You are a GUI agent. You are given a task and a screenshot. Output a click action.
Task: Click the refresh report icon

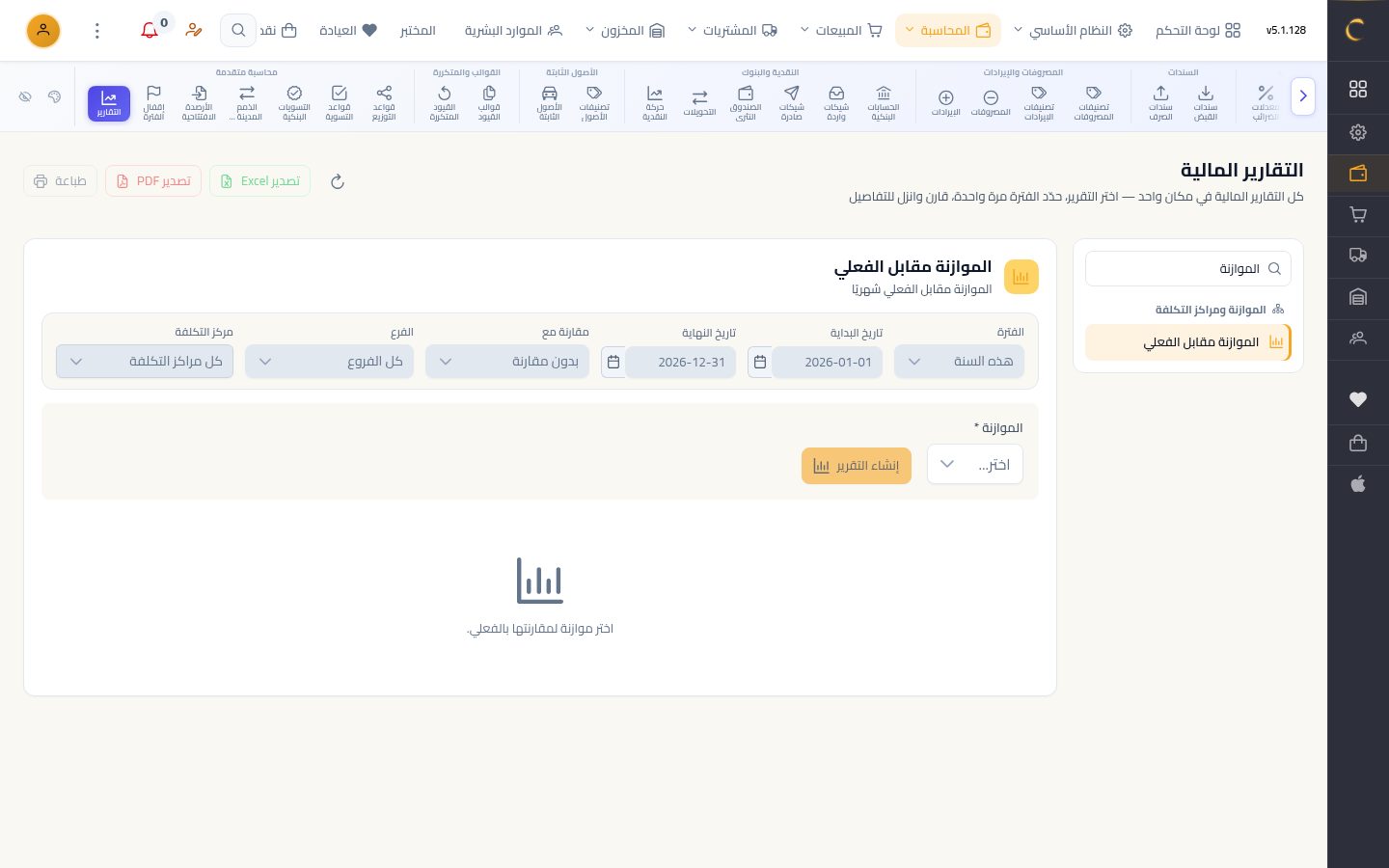[338, 181]
